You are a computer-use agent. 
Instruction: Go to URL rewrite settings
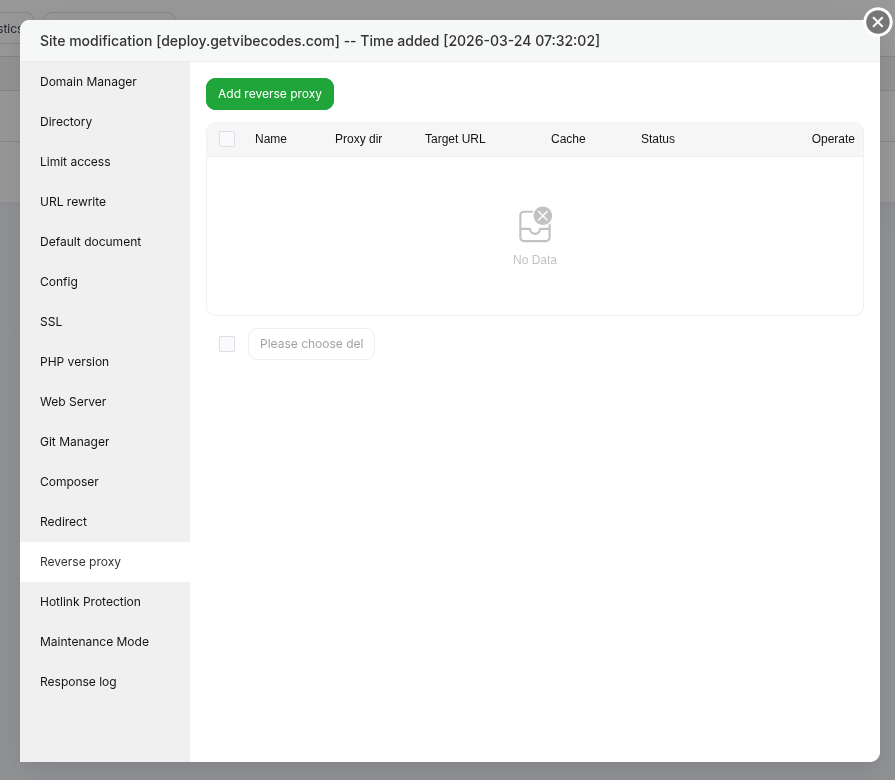73,202
